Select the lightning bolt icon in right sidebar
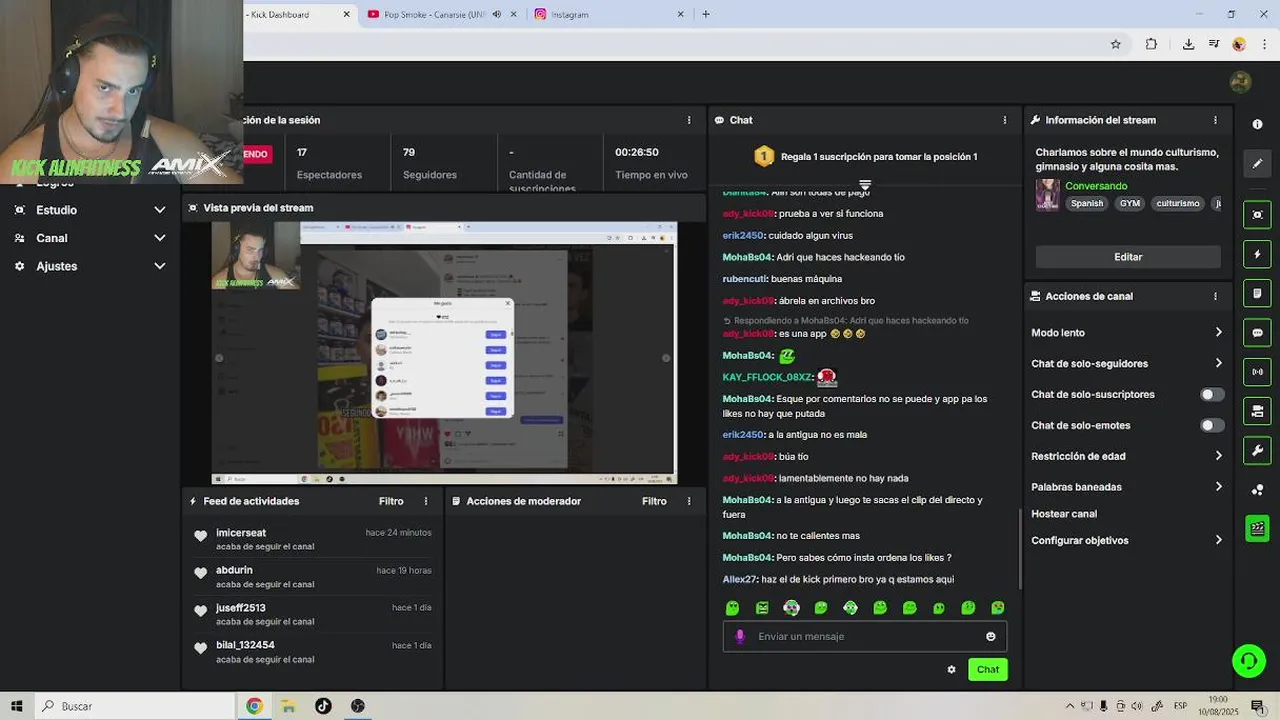Image resolution: width=1280 pixels, height=720 pixels. point(1257,254)
